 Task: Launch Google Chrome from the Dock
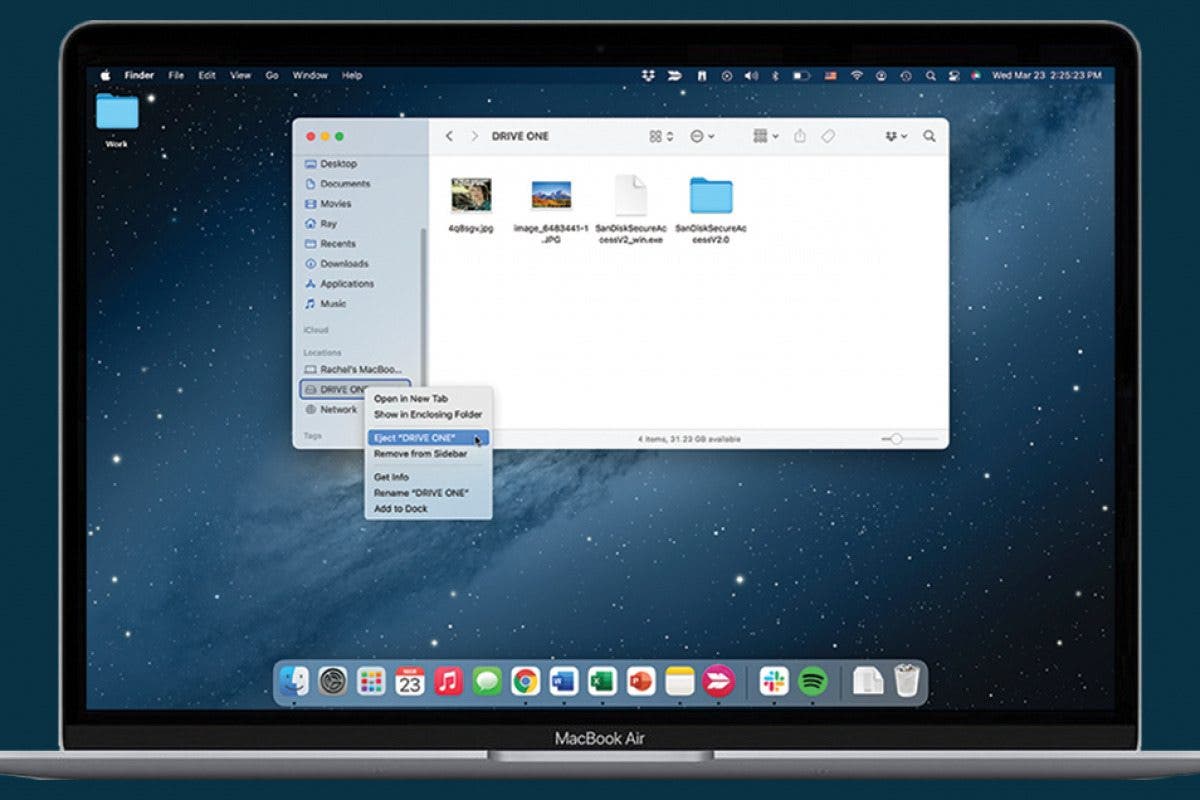pyautogui.click(x=525, y=682)
